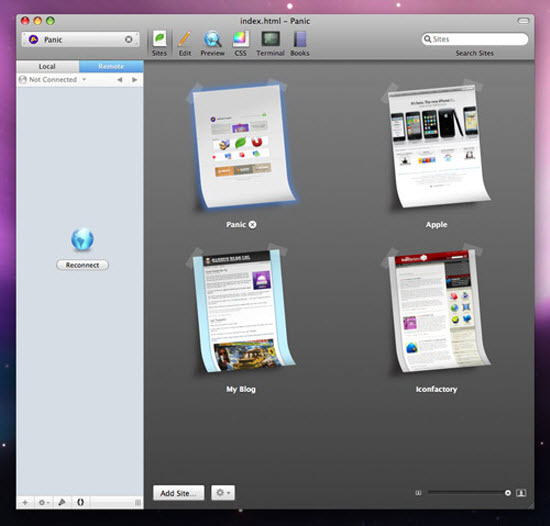
Task: Switch to the Local tab
Action: (47, 66)
